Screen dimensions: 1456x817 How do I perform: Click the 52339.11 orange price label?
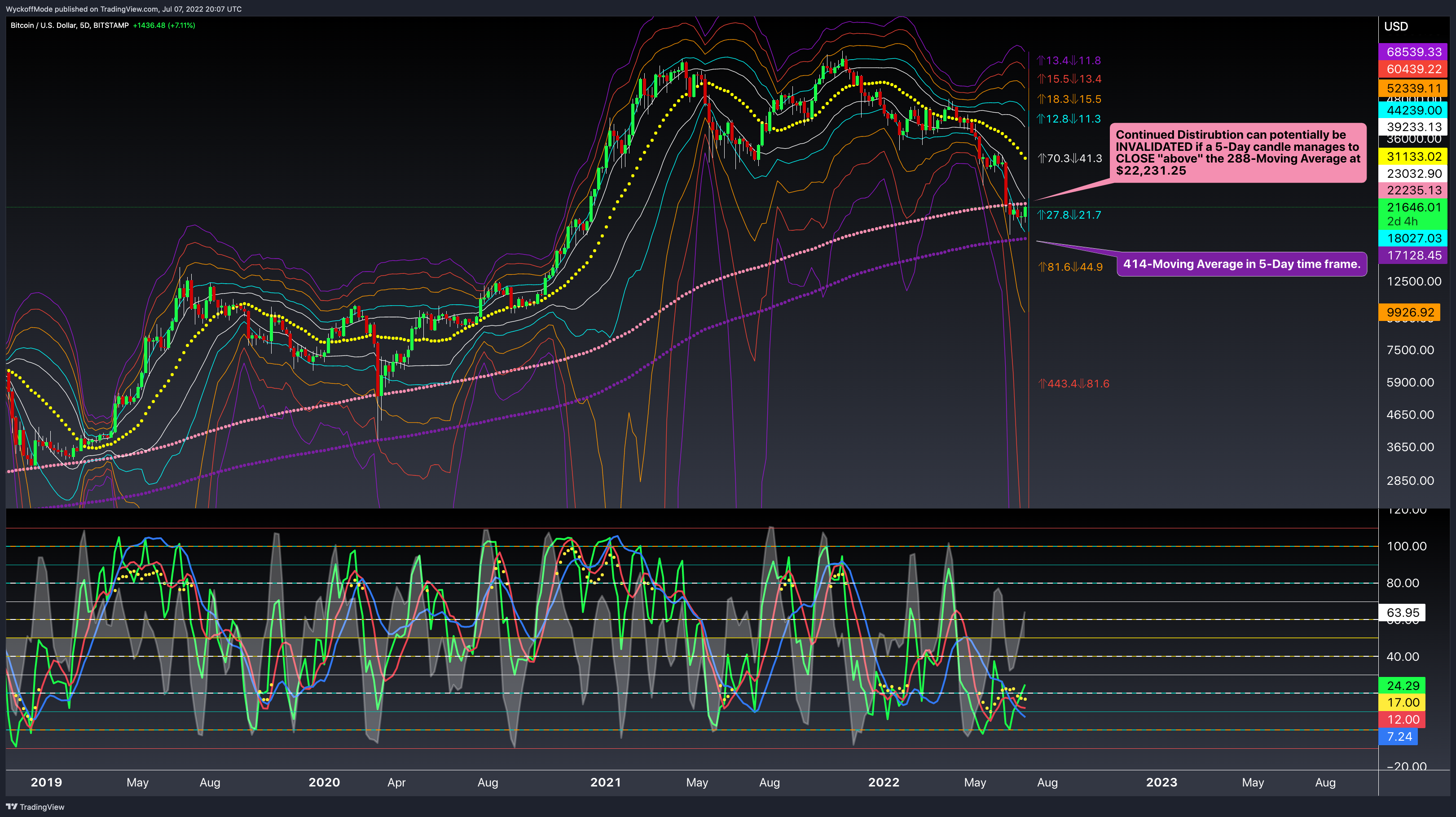(x=1413, y=88)
